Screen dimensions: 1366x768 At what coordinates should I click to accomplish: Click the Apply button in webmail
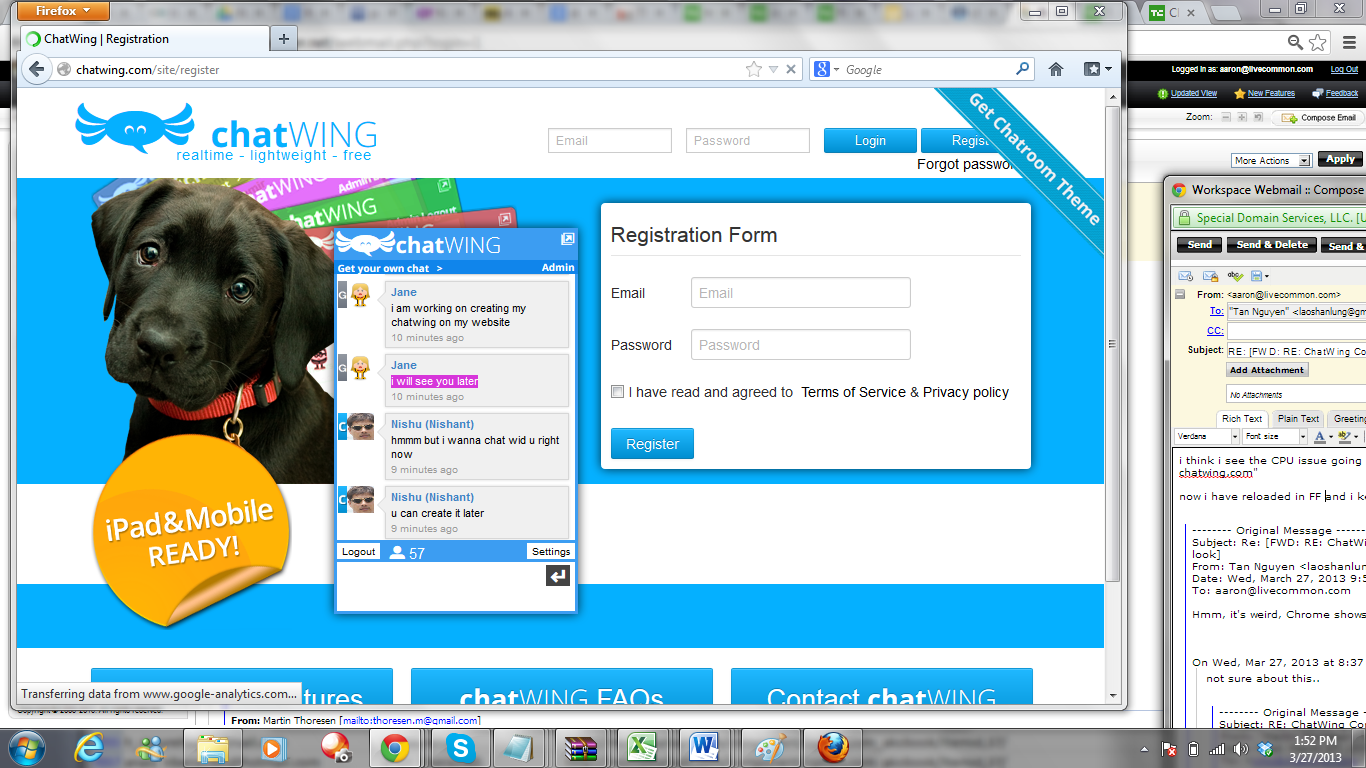point(1340,159)
